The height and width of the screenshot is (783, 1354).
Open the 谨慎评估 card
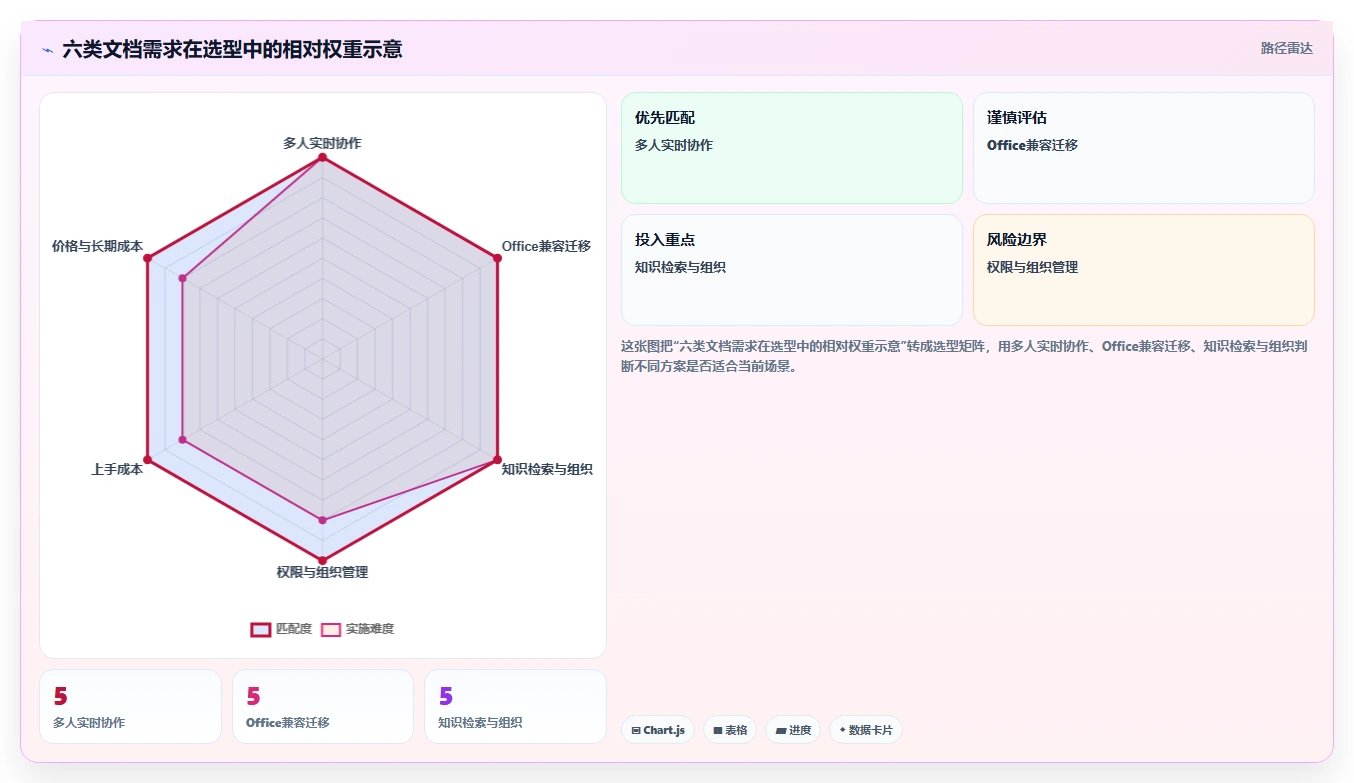[1143, 148]
